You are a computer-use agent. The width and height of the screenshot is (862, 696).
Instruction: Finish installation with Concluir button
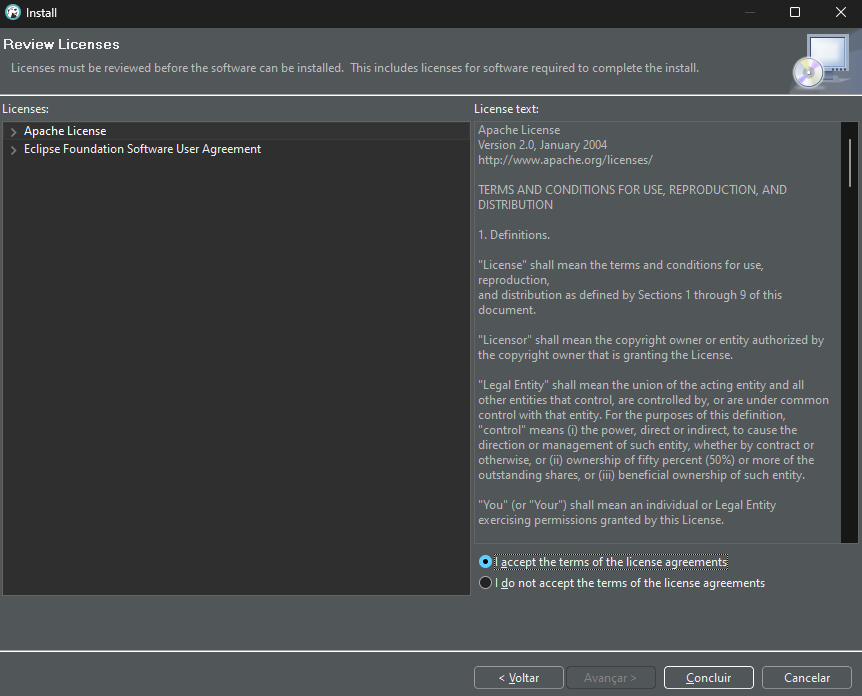pos(709,678)
